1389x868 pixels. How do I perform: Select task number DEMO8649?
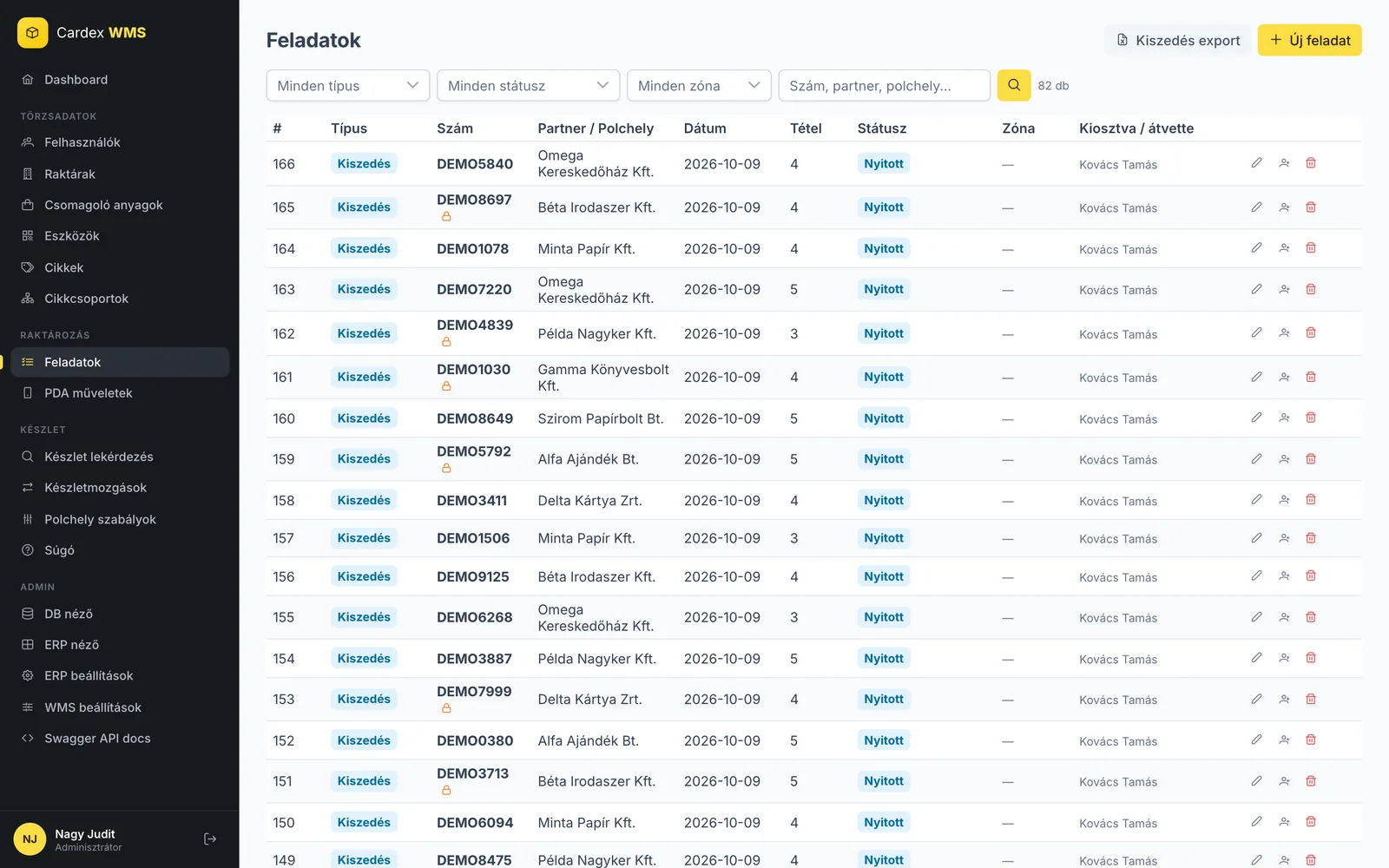[475, 418]
